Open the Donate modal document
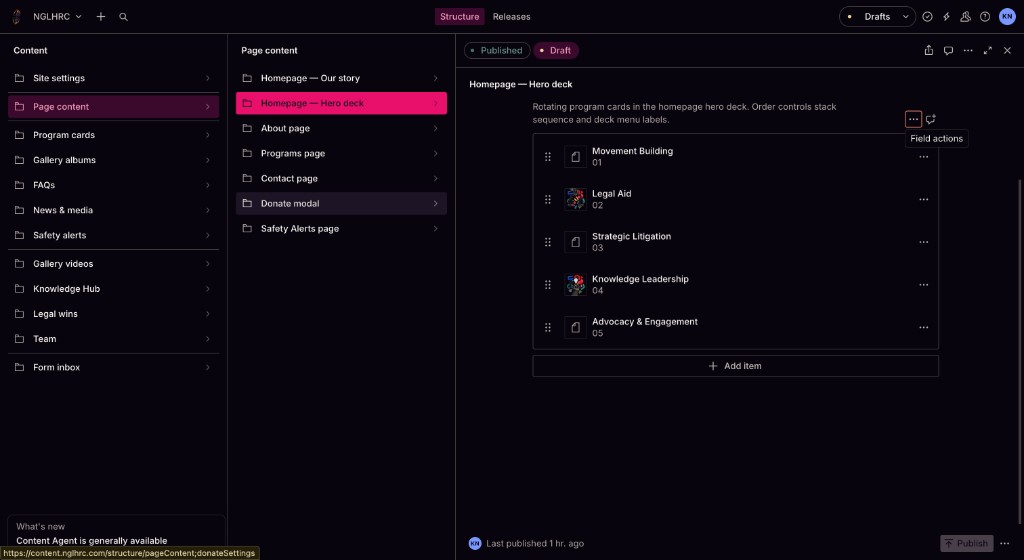Image resolution: width=1024 pixels, height=560 pixels. point(341,204)
